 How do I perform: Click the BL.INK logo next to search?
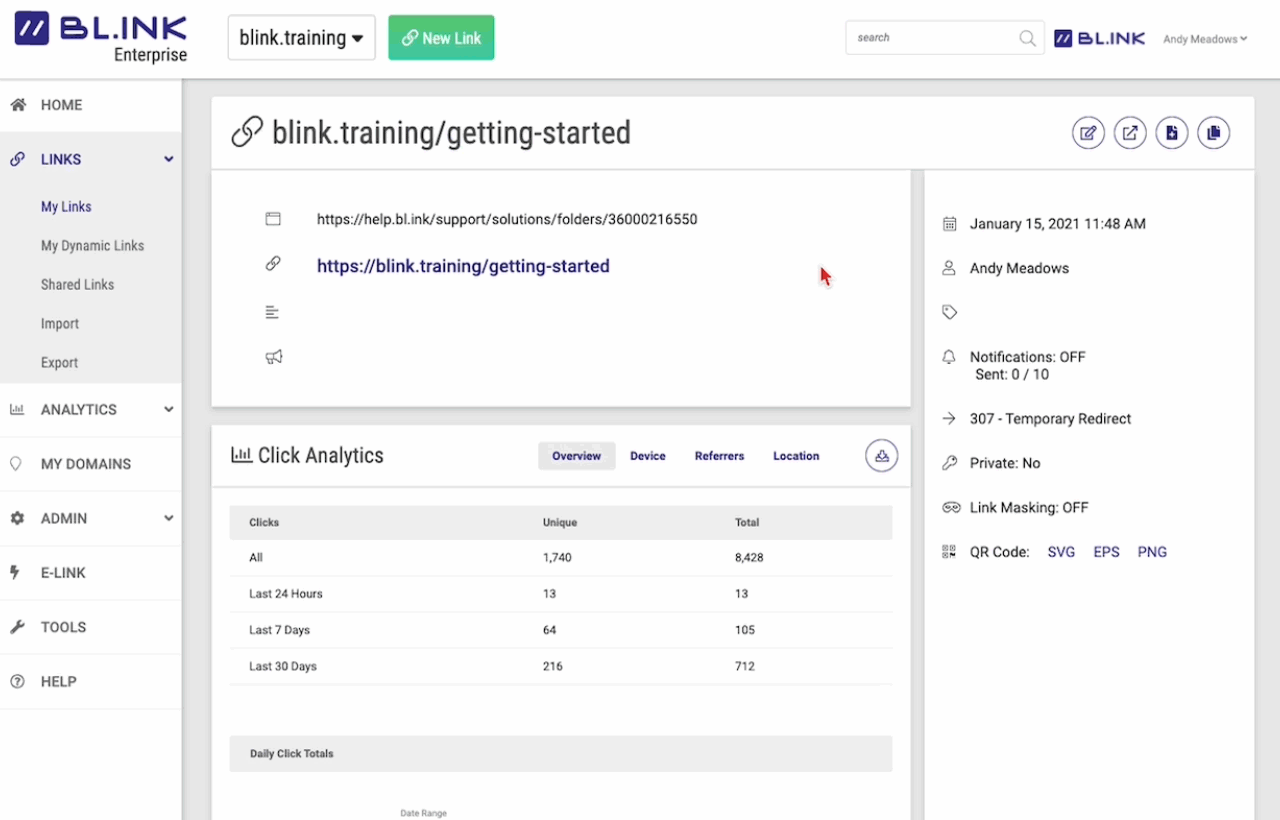pyautogui.click(x=1100, y=38)
